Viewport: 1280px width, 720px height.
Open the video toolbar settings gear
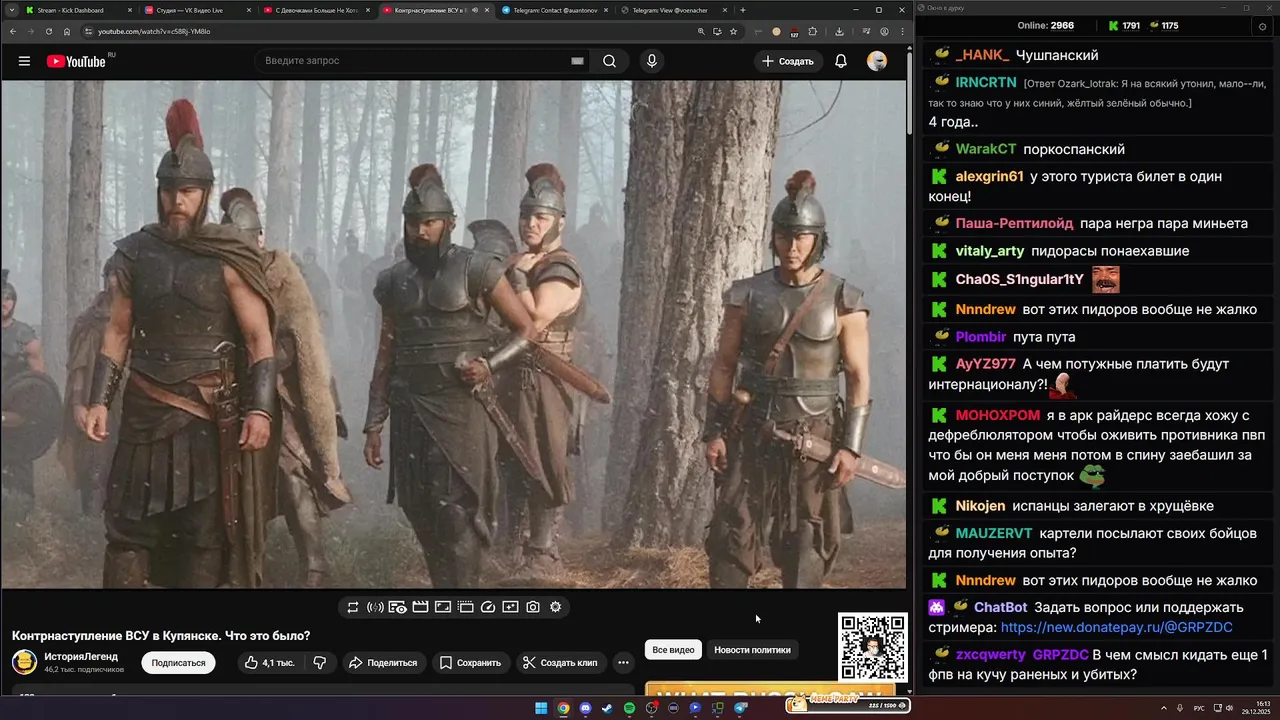tap(556, 607)
